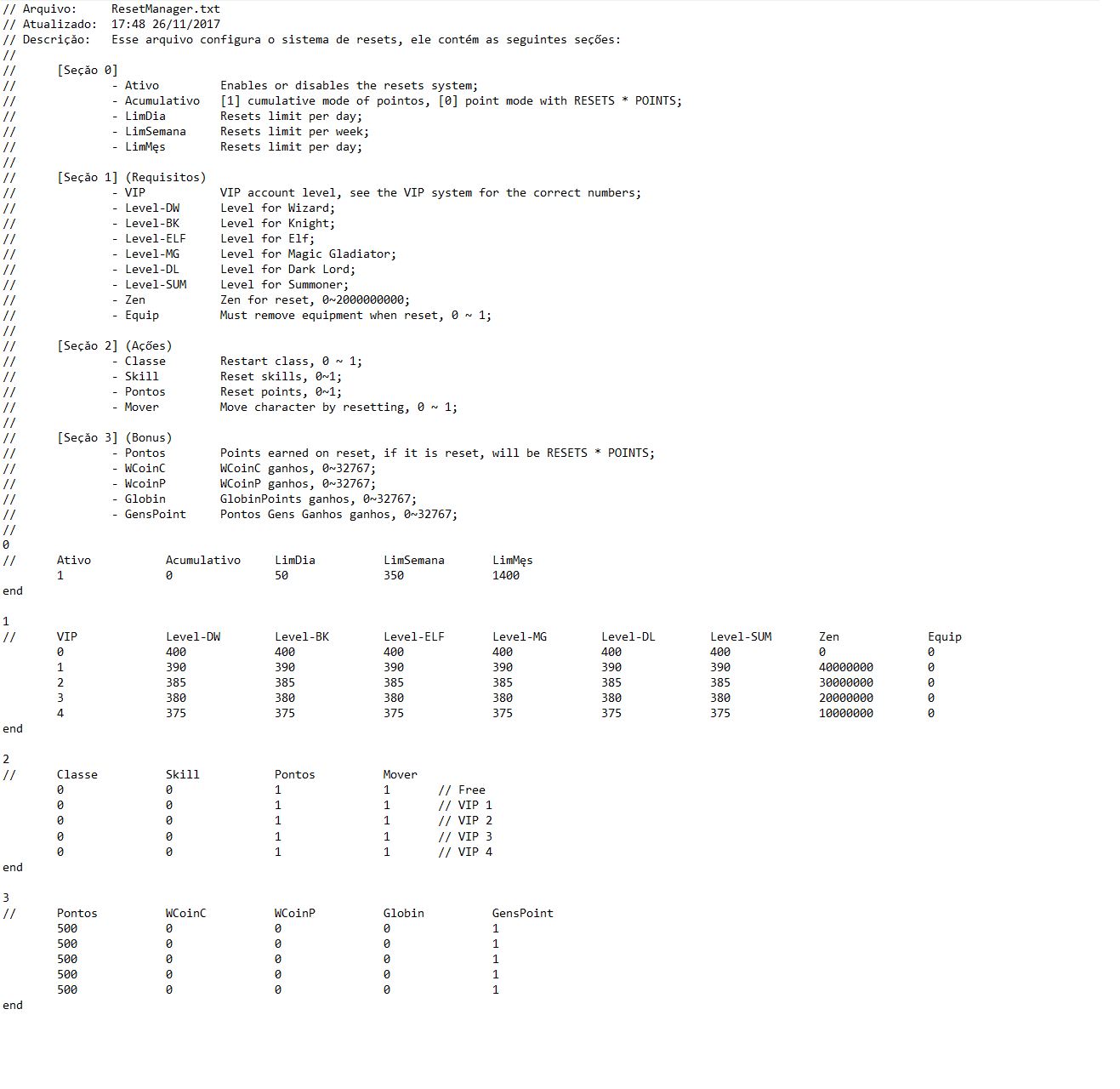Screen dimensions: 1120x1089
Task: Click the Level-MG value 385
Action: coord(503,683)
